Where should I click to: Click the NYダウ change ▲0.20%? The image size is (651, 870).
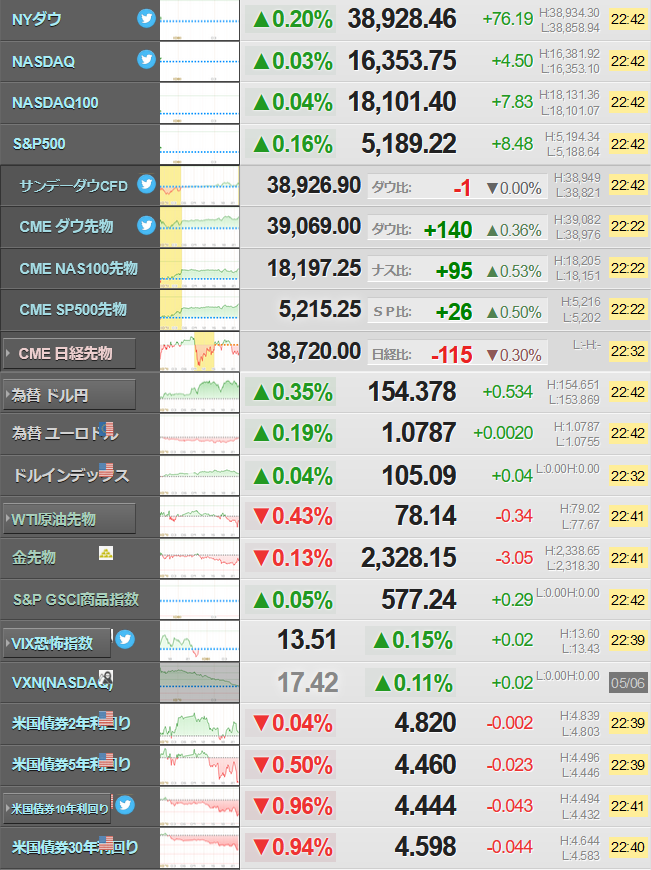click(292, 19)
